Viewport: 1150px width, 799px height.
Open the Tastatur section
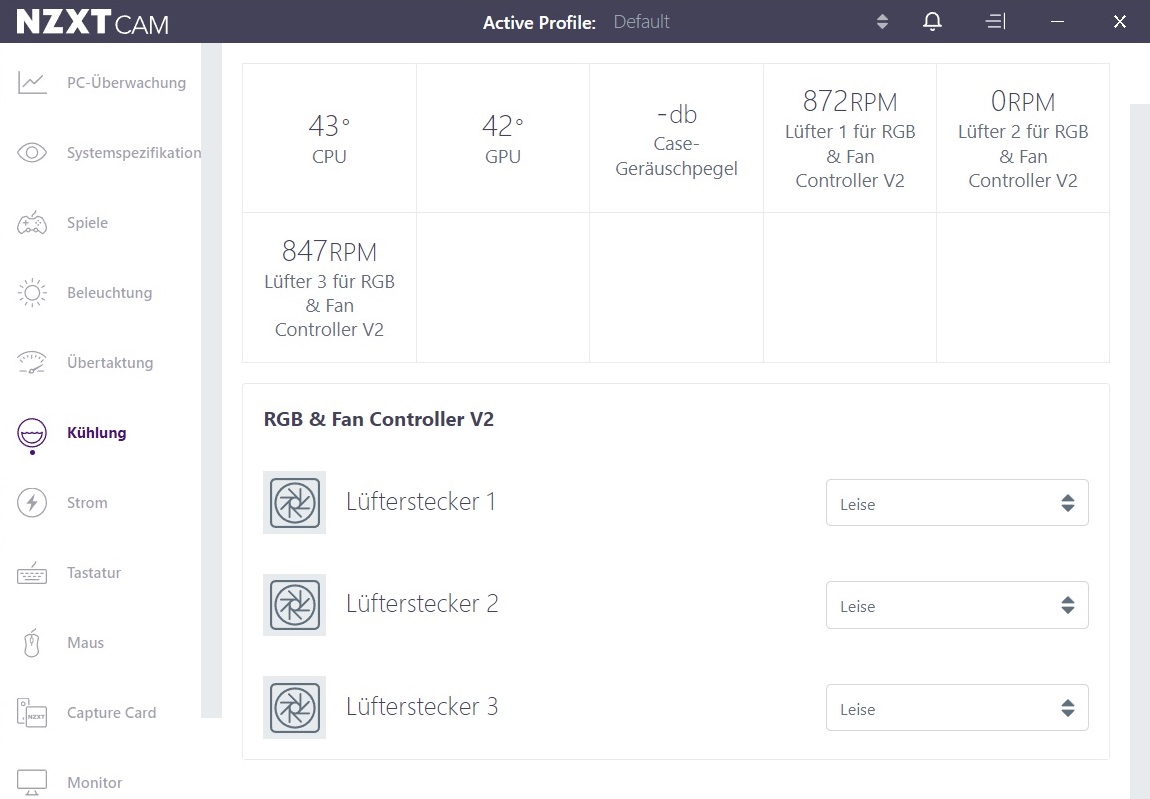pos(93,572)
